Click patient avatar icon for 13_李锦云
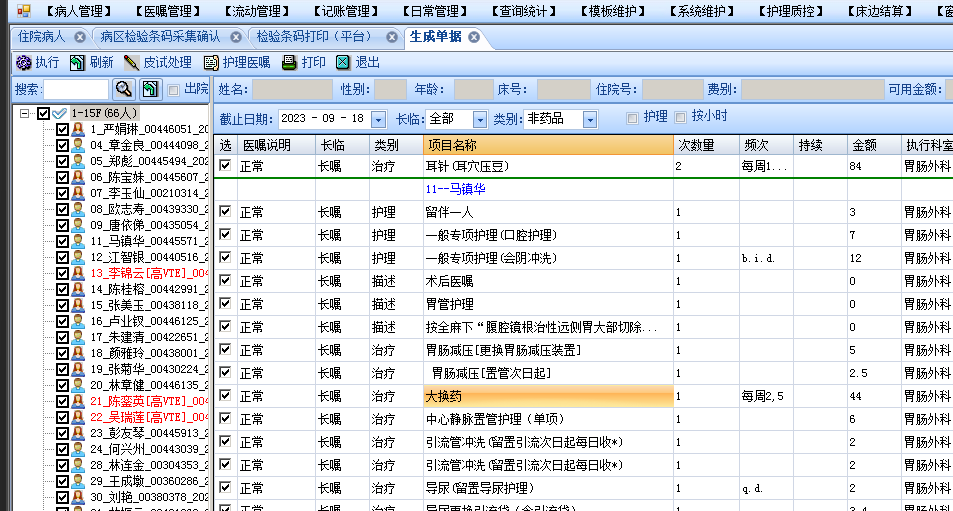This screenshot has height=511, width=953. (78, 273)
